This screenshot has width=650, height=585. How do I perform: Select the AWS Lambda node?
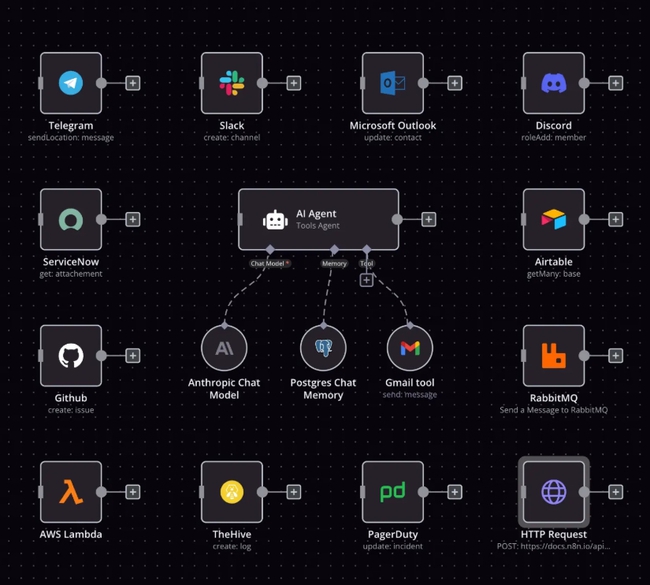(71, 492)
